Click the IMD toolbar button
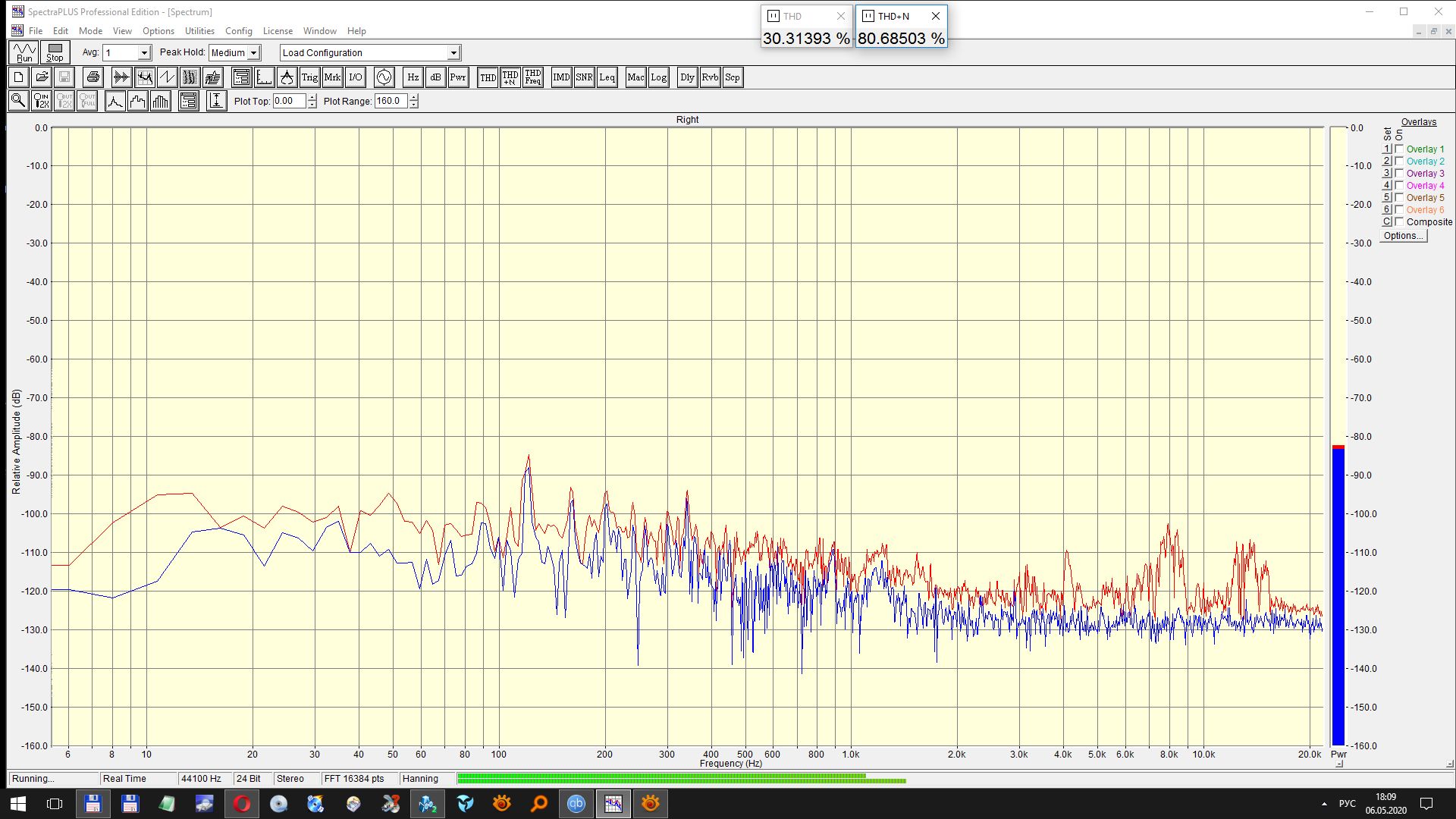Image resolution: width=1456 pixels, height=819 pixels. point(561,77)
